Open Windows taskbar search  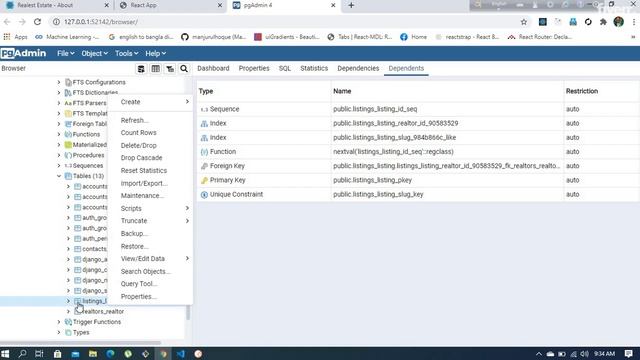[x=22, y=354]
